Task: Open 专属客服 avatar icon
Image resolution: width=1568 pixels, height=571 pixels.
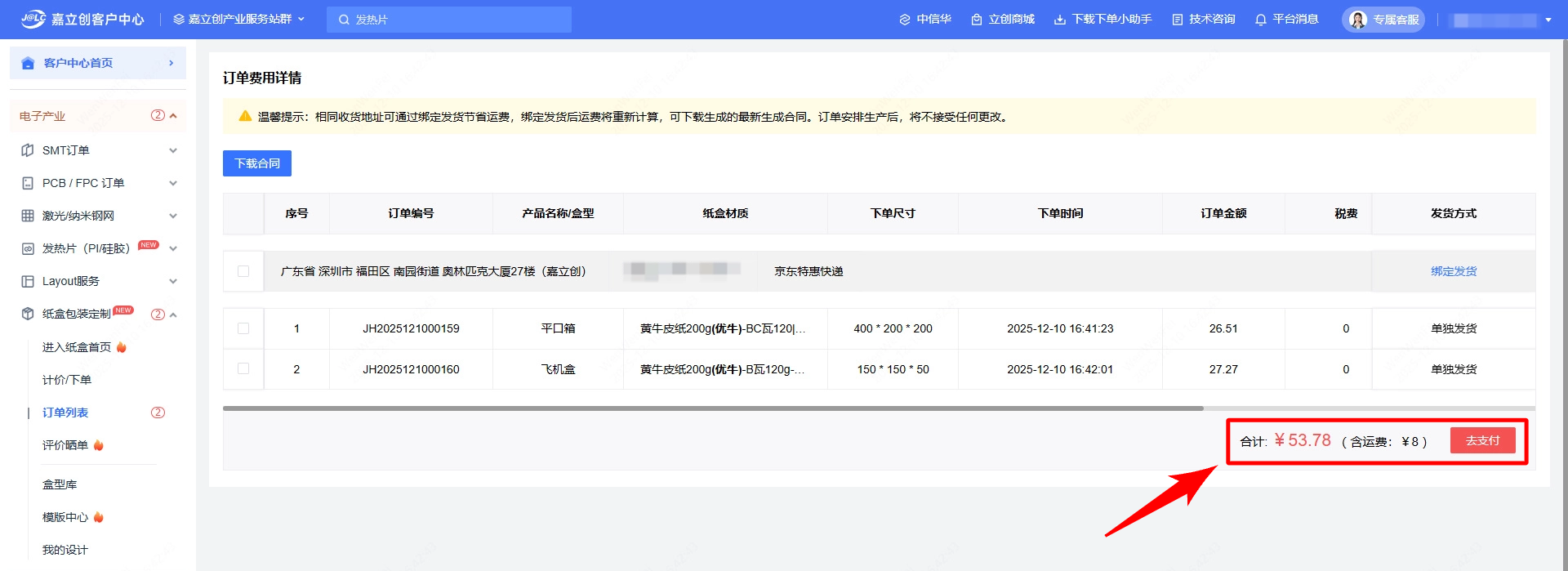Action: [x=1357, y=20]
